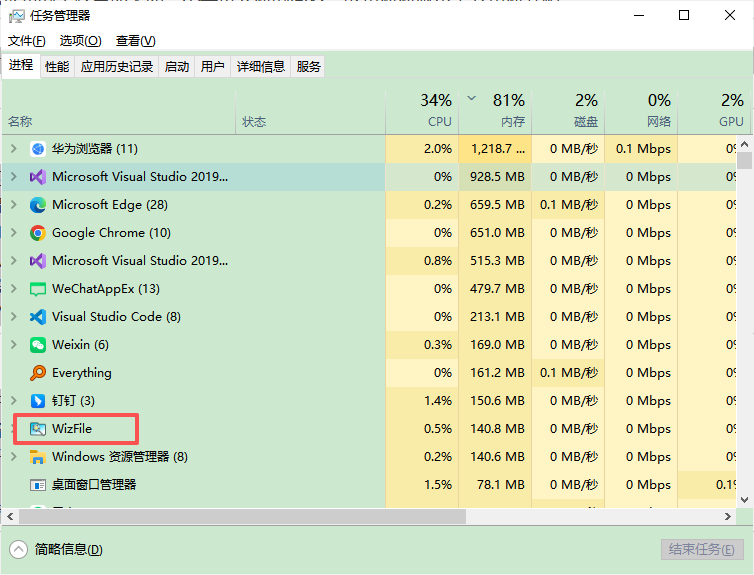754x575 pixels.
Task: Click the Huawei Browser process icon
Action: (38, 149)
